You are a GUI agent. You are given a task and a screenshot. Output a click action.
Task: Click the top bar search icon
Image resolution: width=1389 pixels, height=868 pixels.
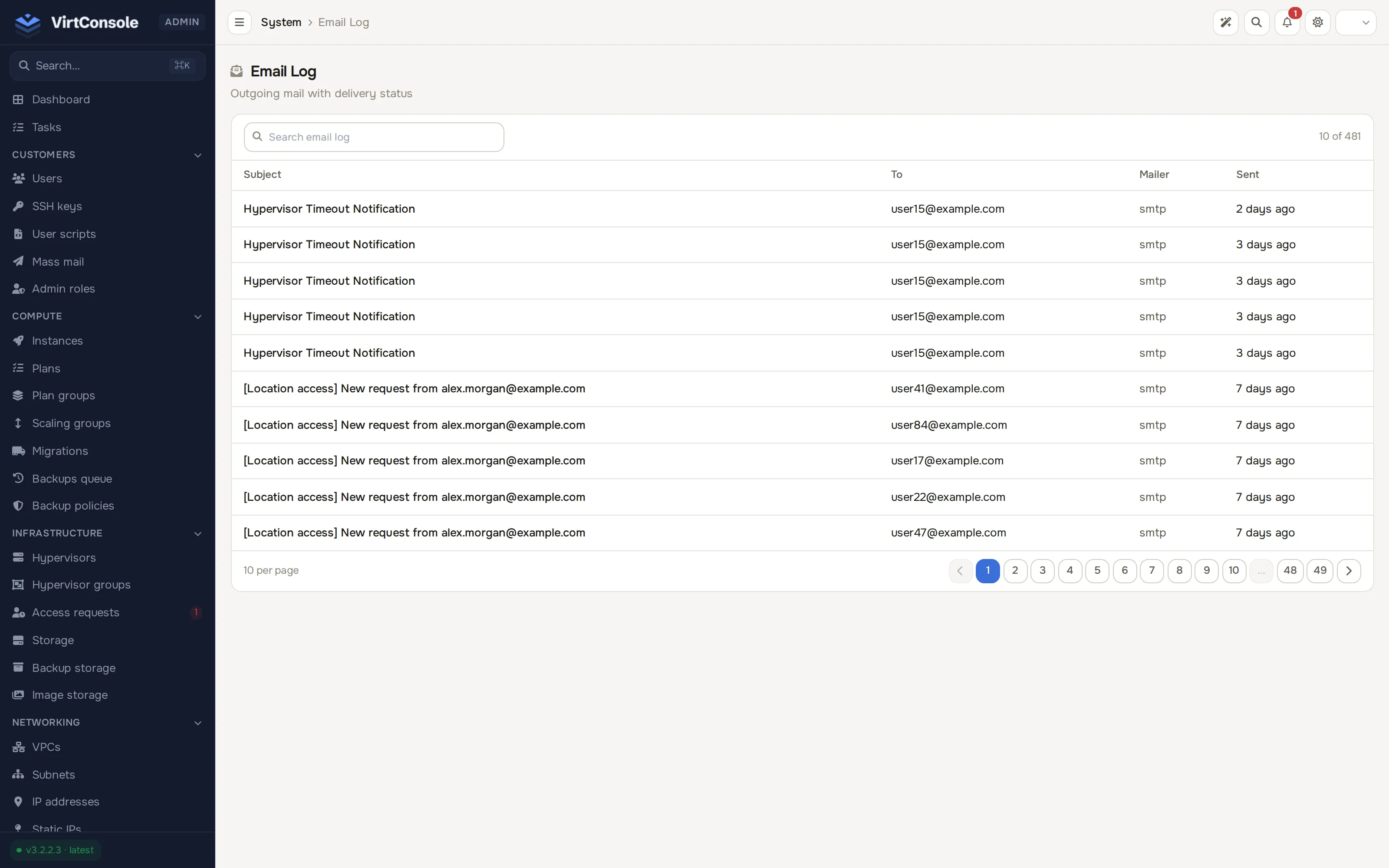point(1257,23)
